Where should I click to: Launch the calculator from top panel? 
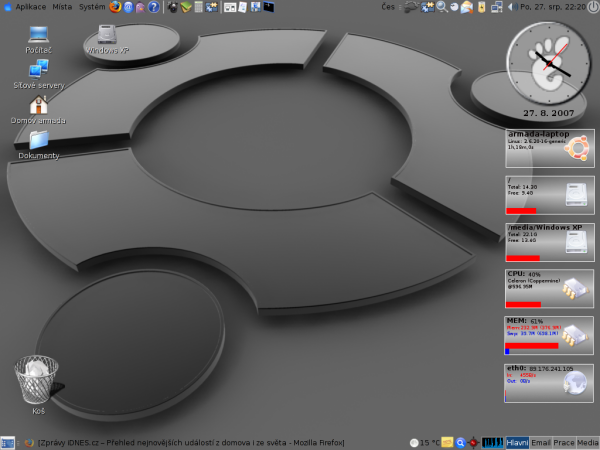click(x=198, y=7)
